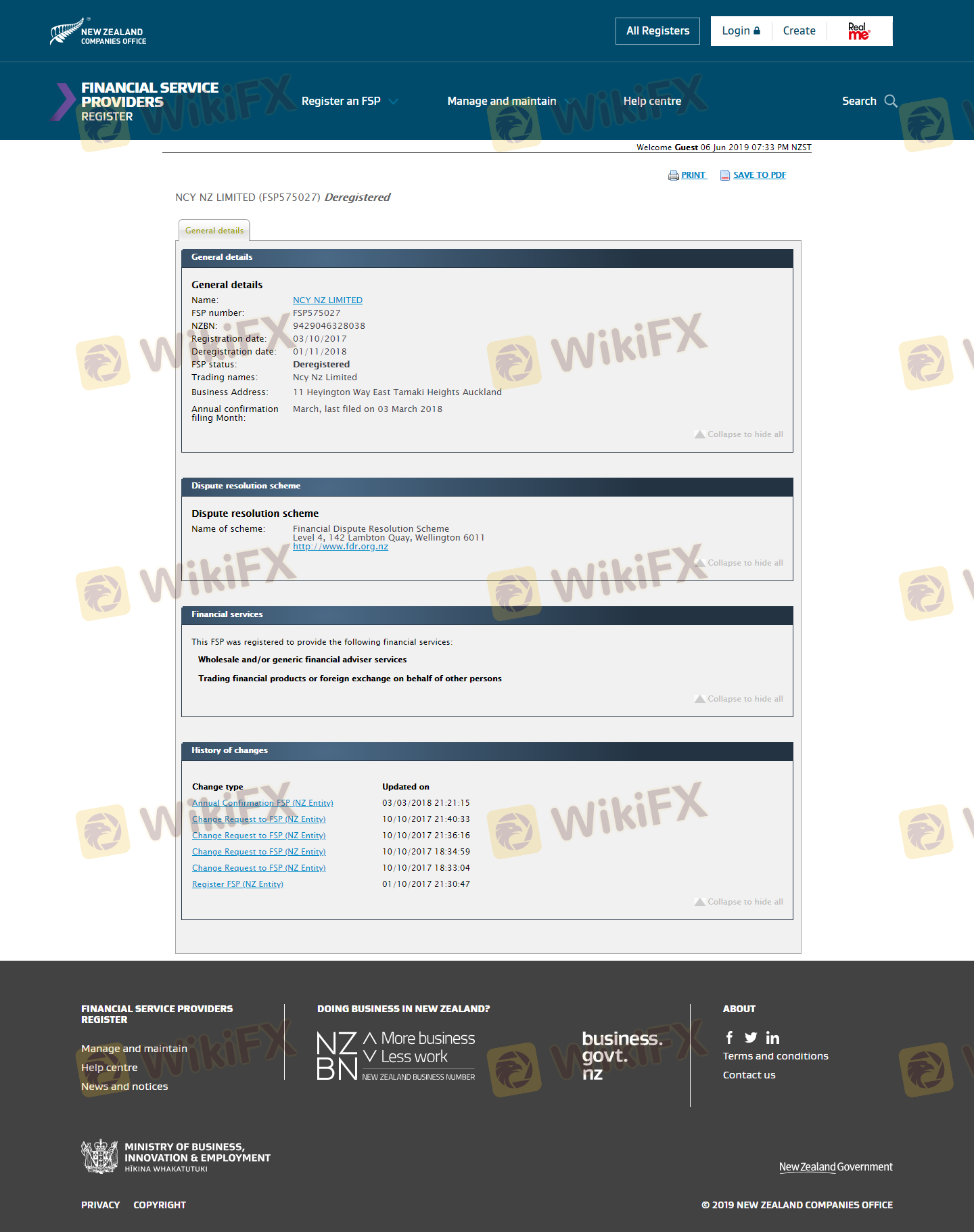
Task: Click the business.govt.nz logo
Action: click(622, 1055)
